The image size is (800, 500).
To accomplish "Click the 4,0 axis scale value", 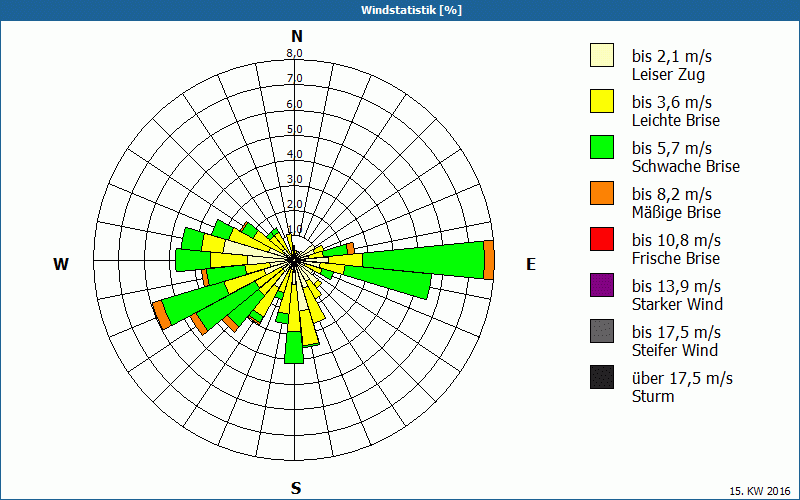I will pos(295,154).
